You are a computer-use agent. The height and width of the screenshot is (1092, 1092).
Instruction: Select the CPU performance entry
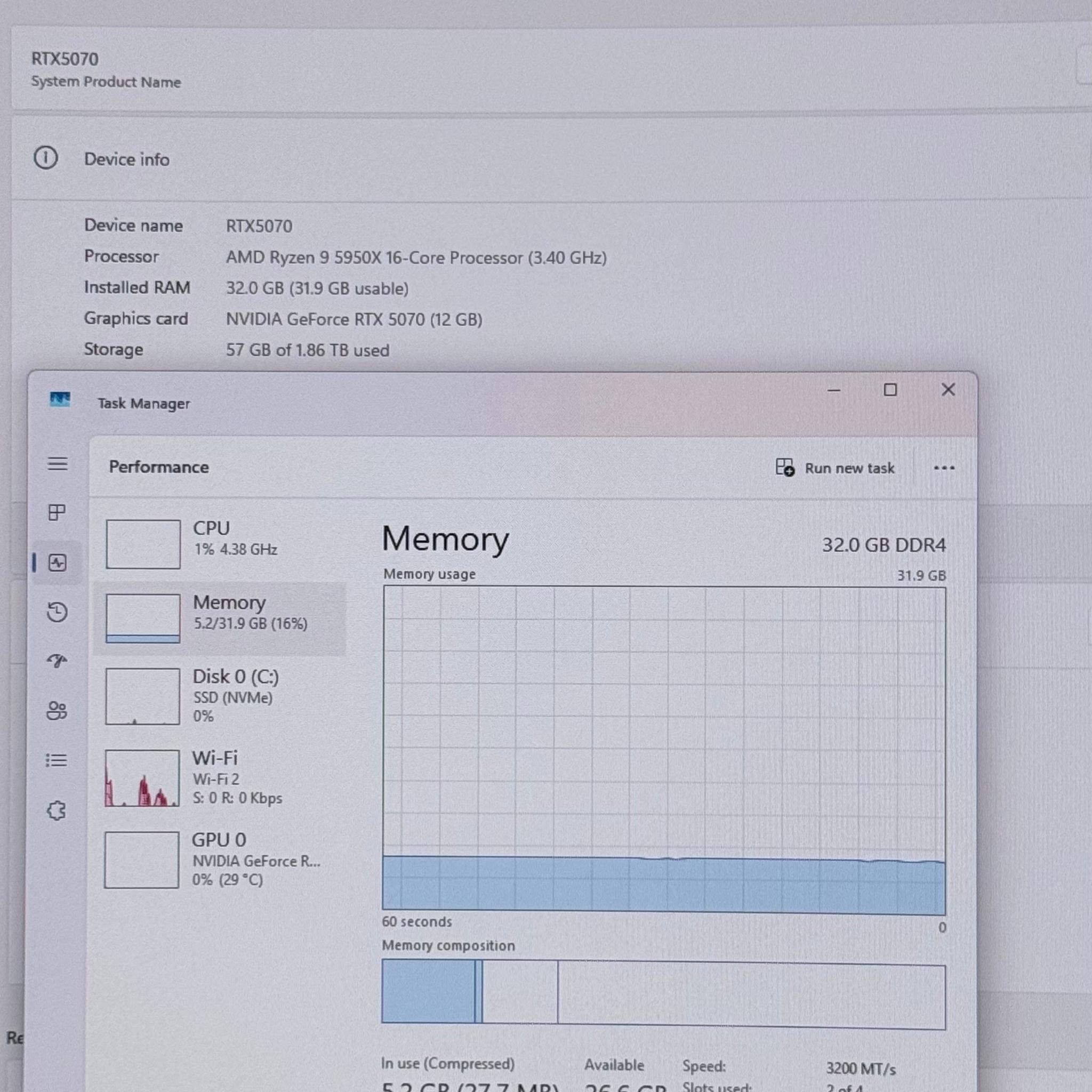pos(220,544)
